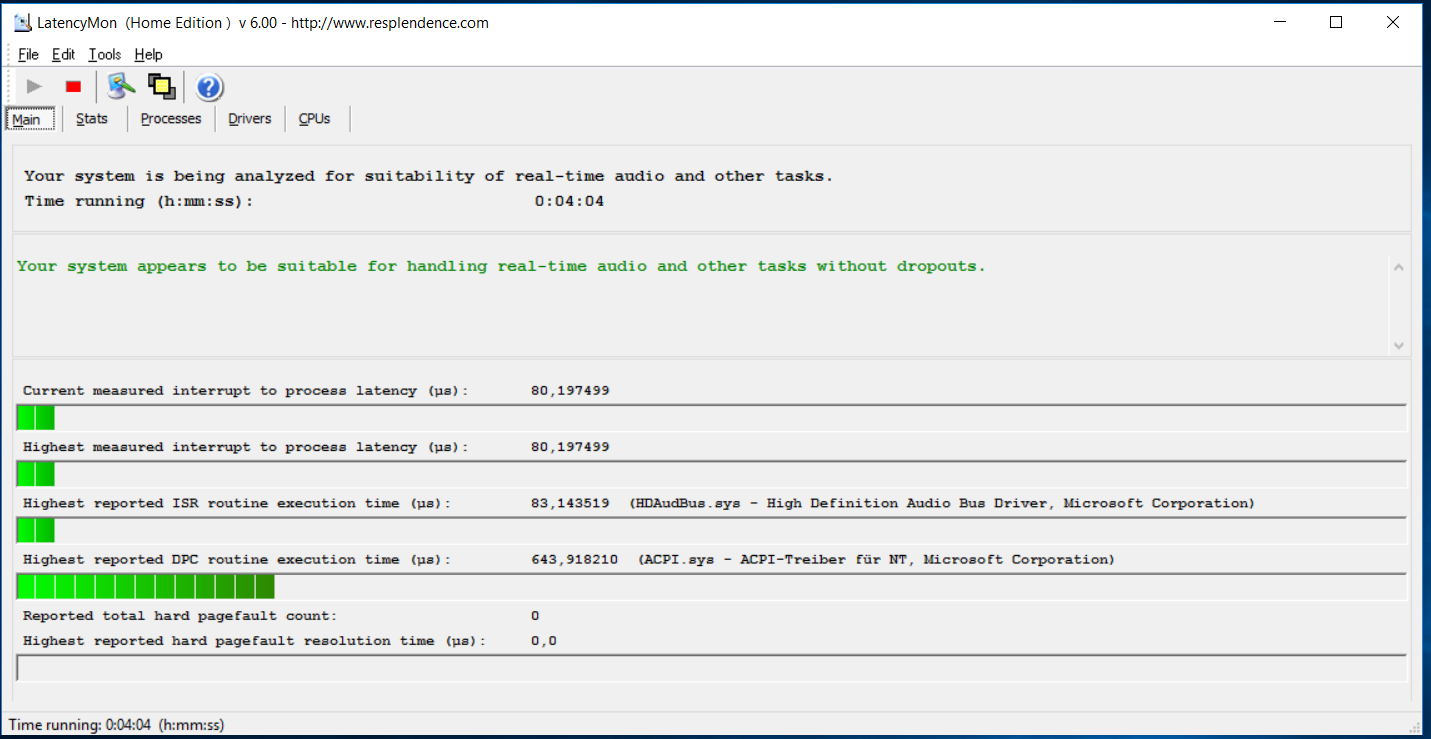Maximize the LatencyMon window
Screen dimensions: 1431x739
[1336, 22]
